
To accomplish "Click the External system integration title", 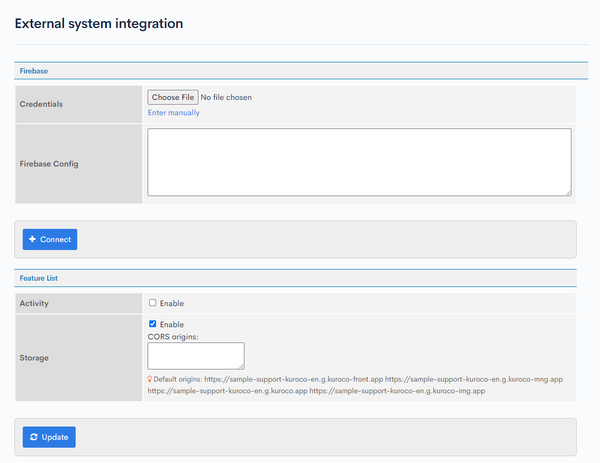I will click(99, 23).
